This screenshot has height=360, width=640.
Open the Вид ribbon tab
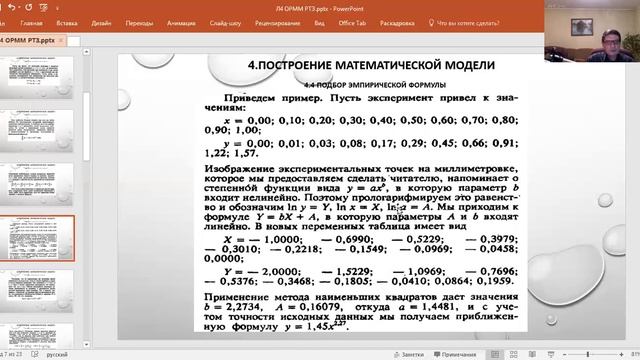point(320,23)
